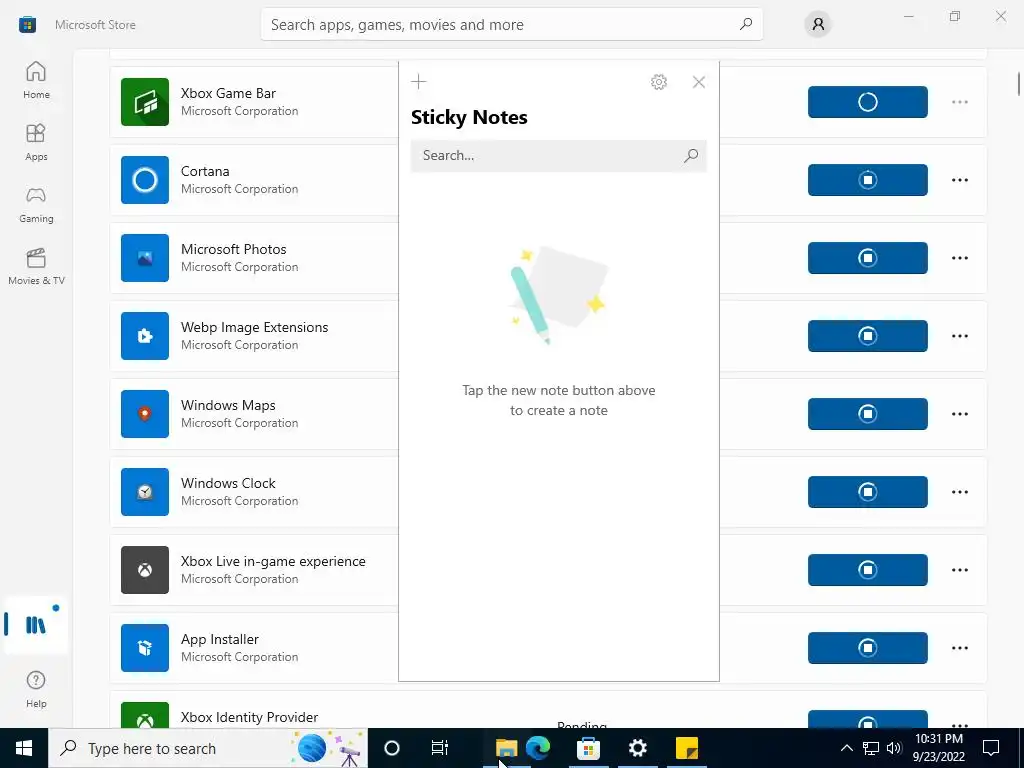This screenshot has width=1024, height=768.
Task: Click the Microsoft Store logo icon
Action: tap(27, 25)
